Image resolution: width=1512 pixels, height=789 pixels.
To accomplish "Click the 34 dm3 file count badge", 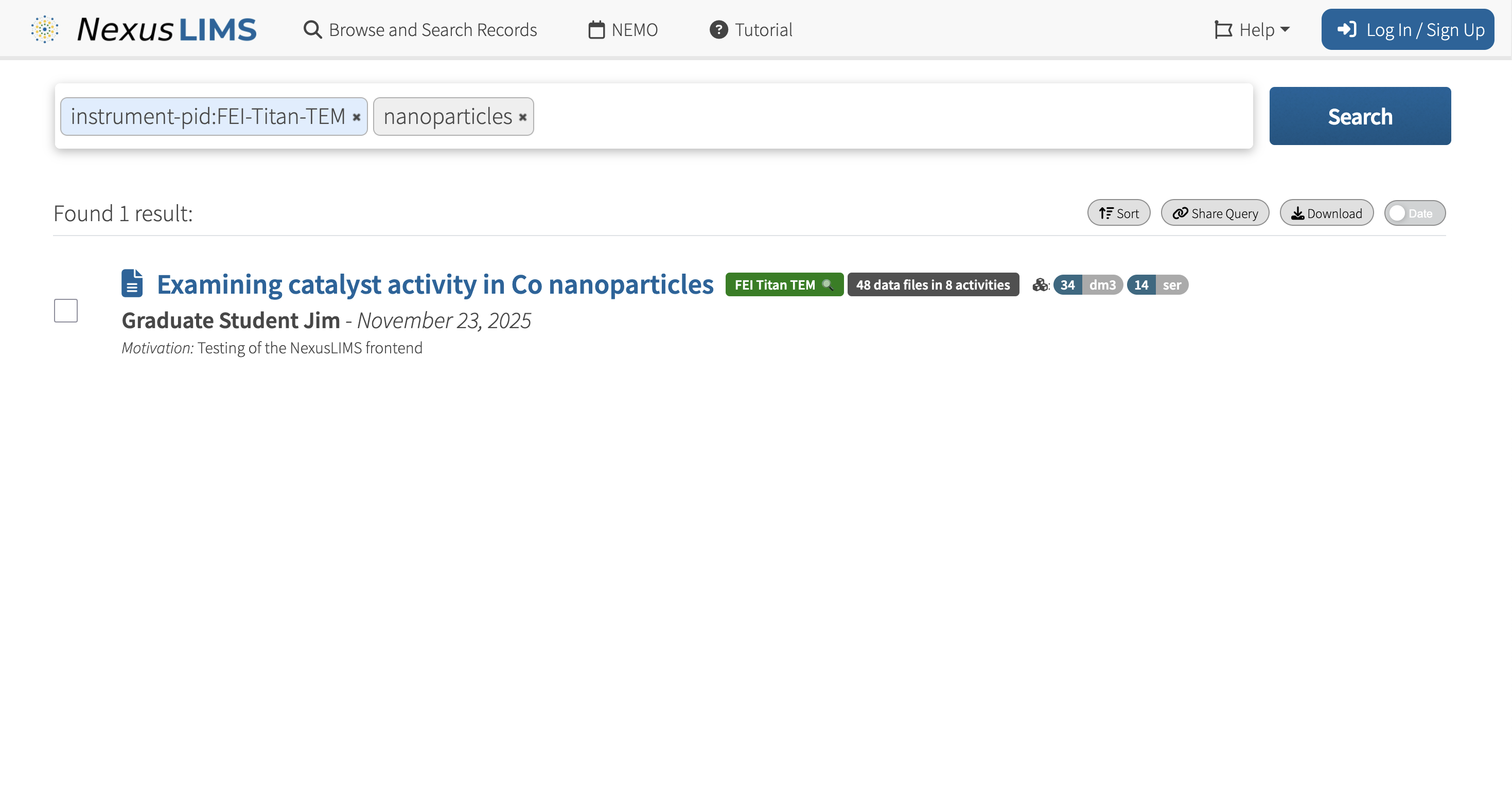I will (x=1087, y=285).
